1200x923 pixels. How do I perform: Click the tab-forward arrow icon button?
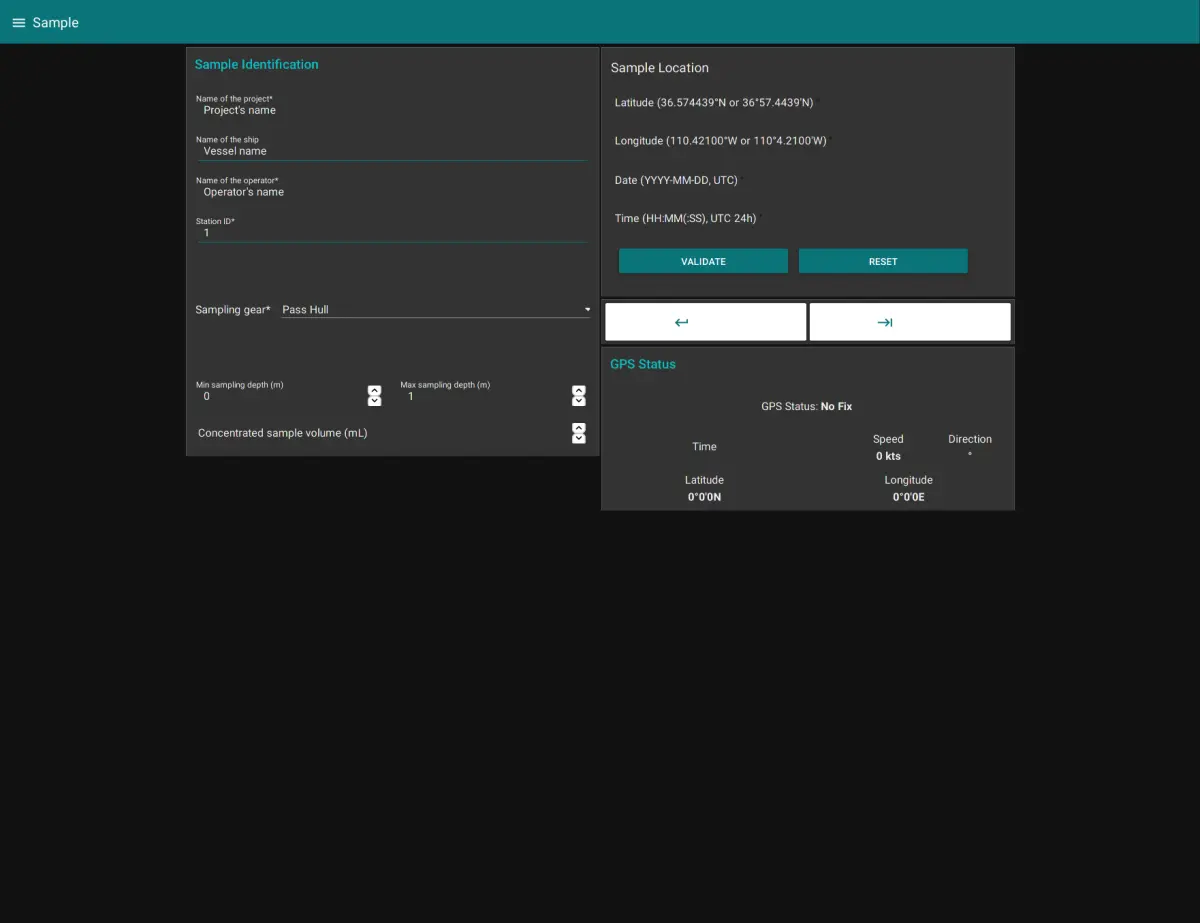pos(909,322)
